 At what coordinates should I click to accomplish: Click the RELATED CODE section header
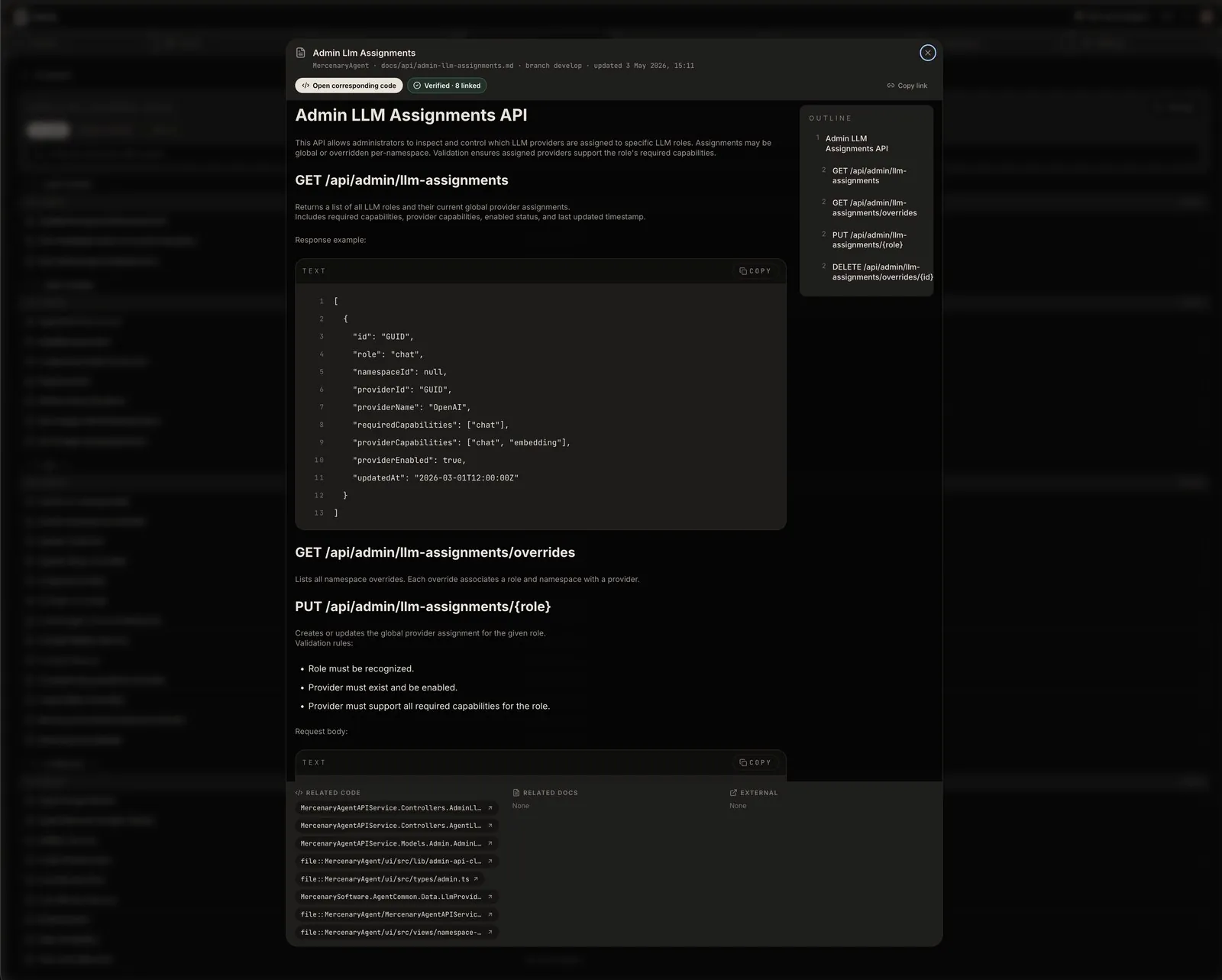click(328, 793)
